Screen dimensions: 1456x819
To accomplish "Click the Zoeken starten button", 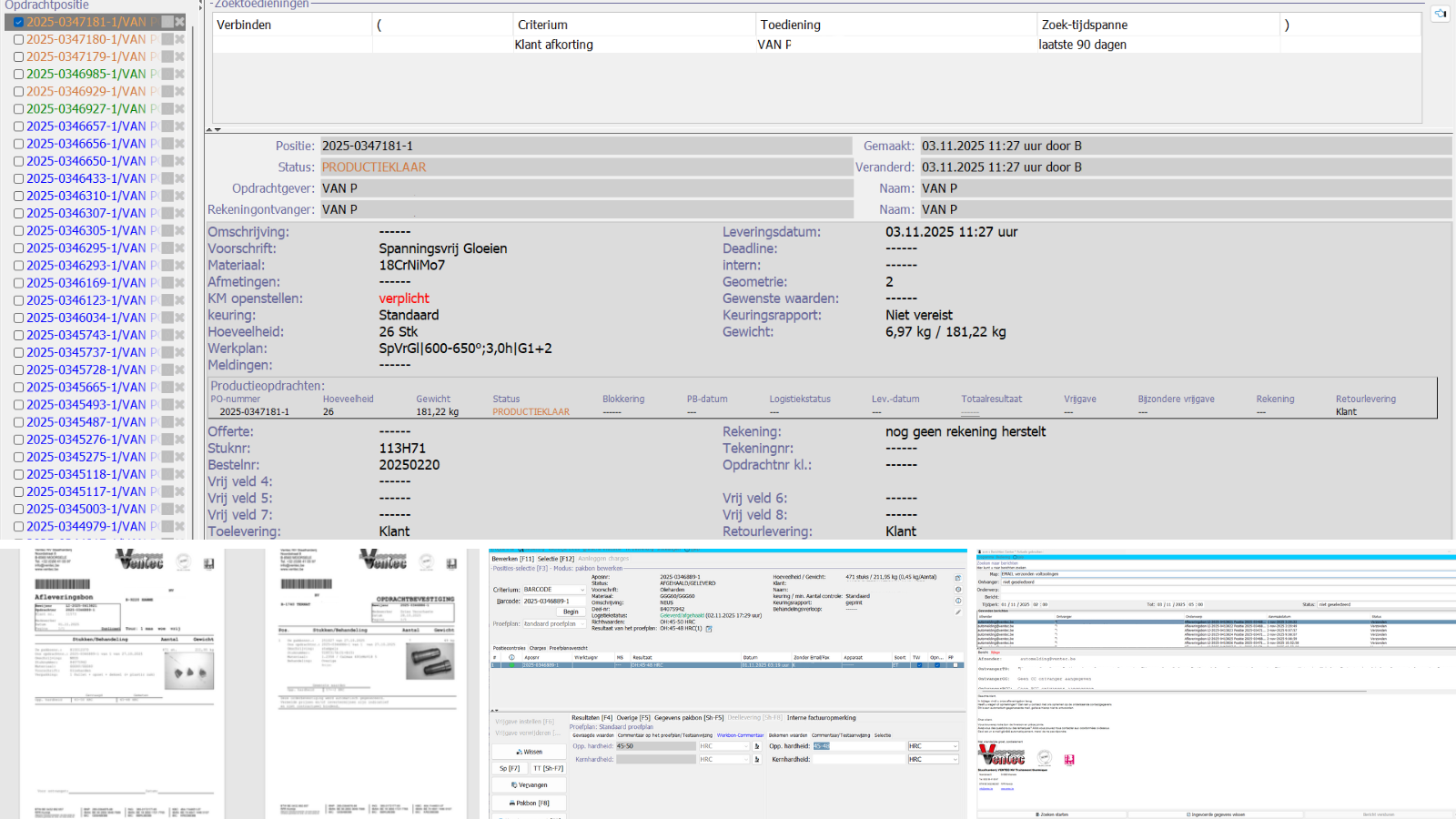I will point(1054,814).
